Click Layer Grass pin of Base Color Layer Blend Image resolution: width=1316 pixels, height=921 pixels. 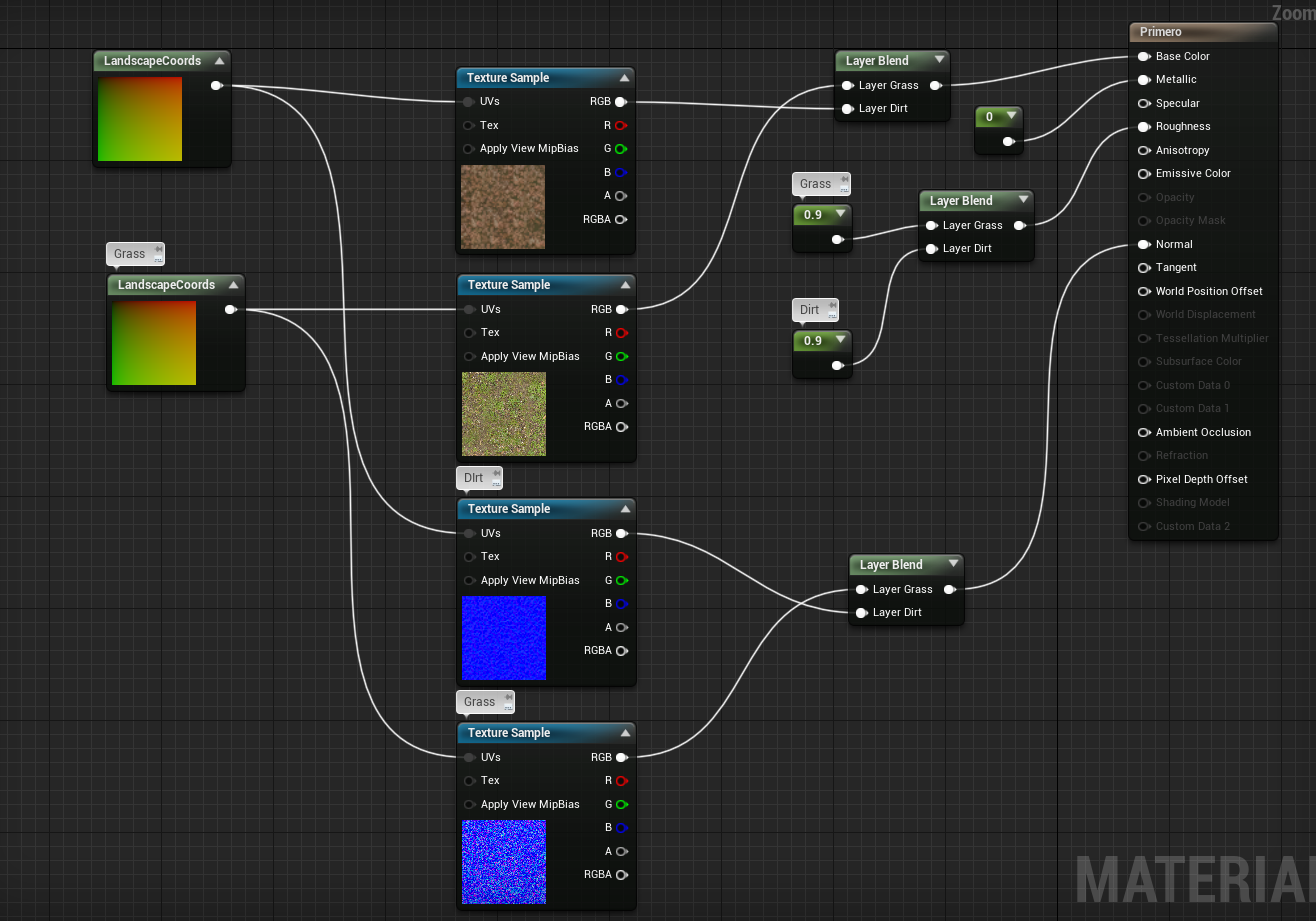pos(847,85)
